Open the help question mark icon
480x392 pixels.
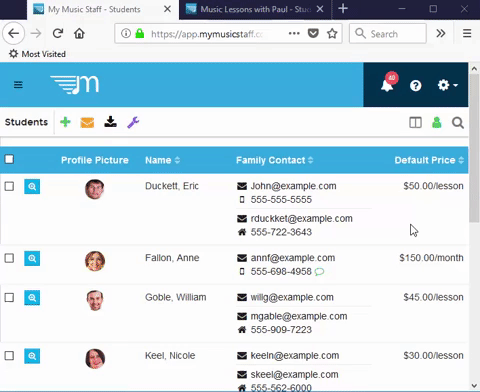pos(416,86)
